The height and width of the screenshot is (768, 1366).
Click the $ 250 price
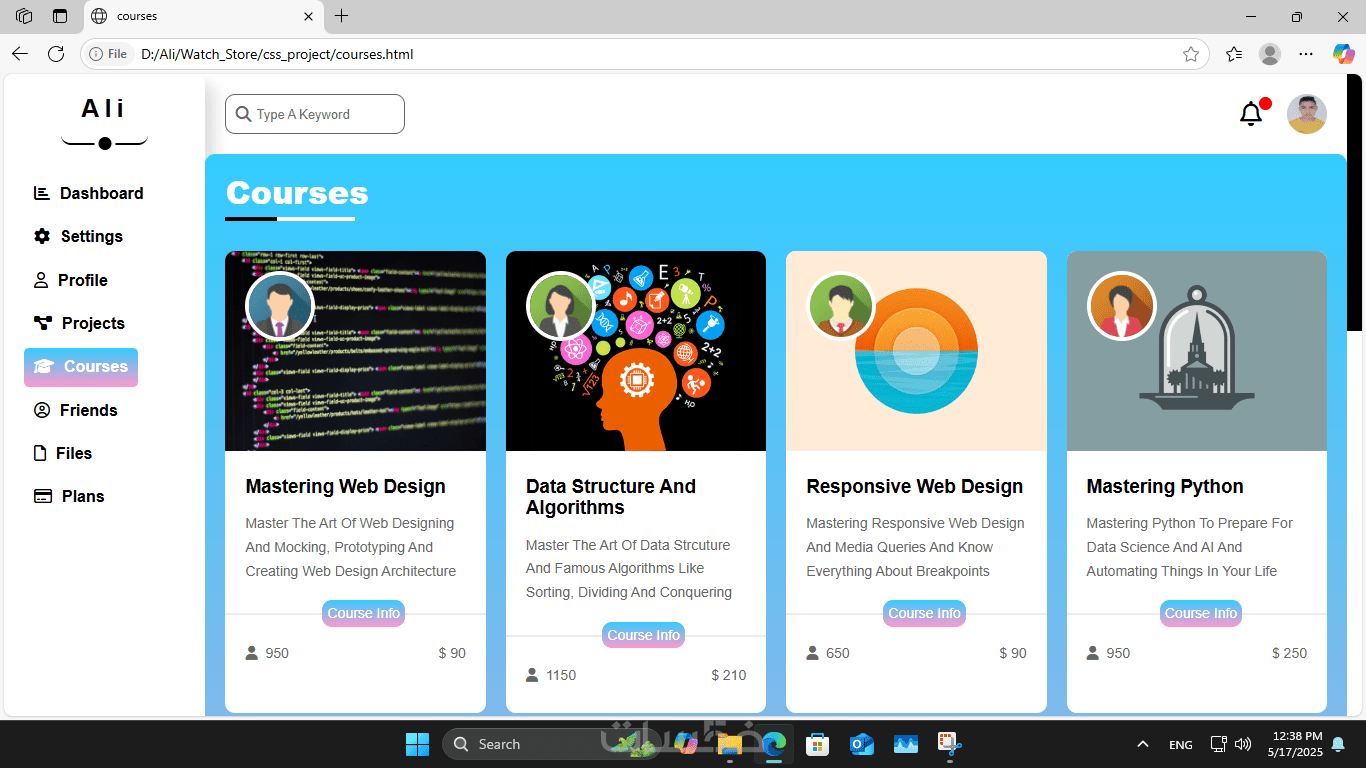pos(1289,653)
